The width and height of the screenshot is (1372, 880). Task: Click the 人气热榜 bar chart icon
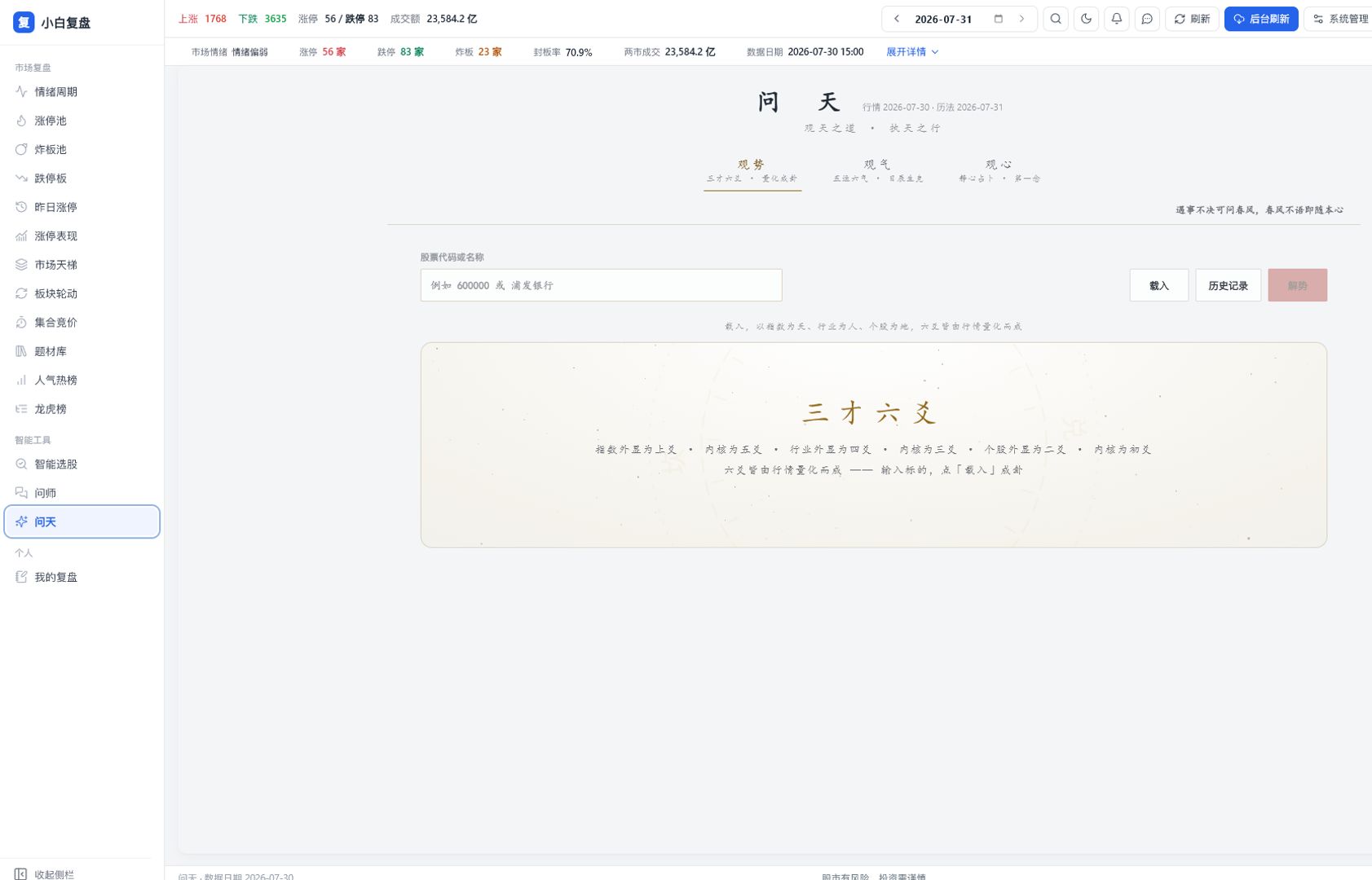point(21,381)
